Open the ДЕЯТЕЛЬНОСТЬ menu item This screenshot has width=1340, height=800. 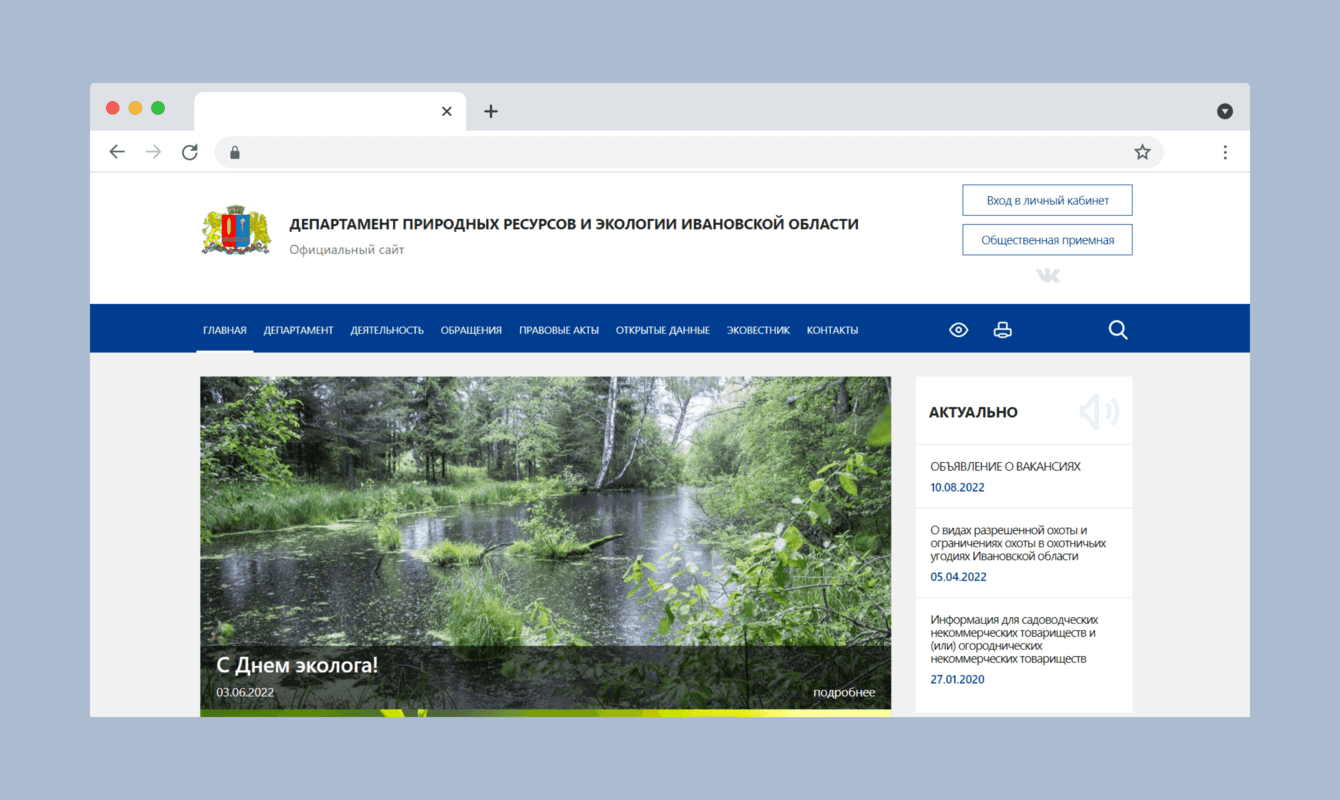[387, 330]
